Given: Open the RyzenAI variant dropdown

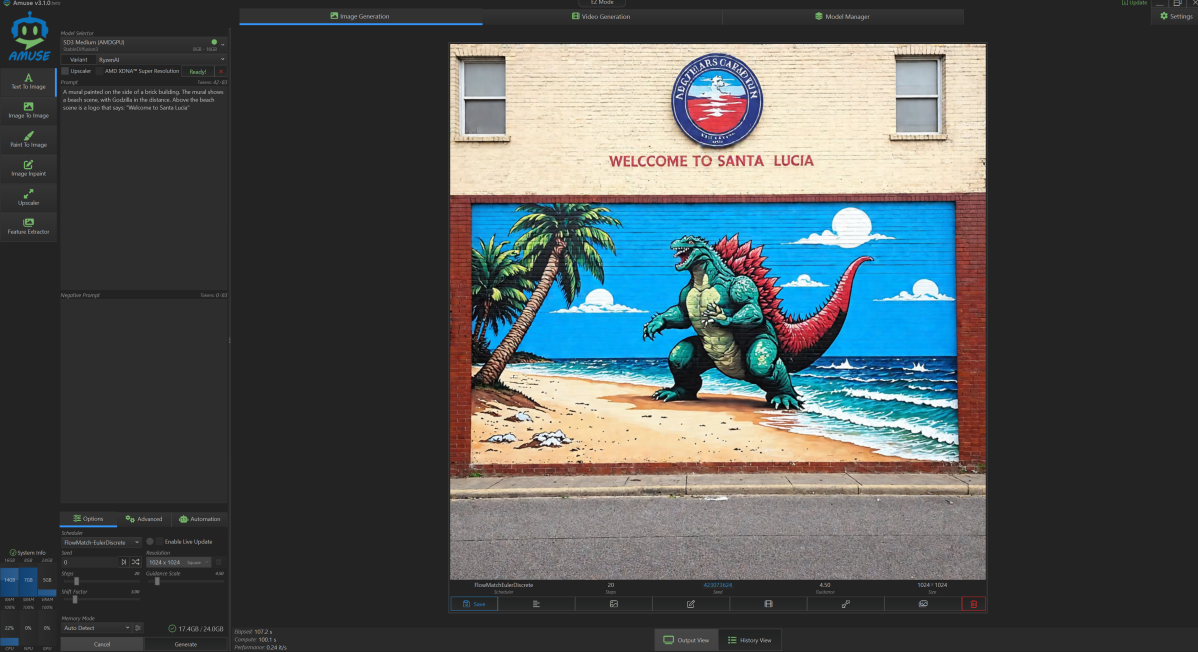Looking at the screenshot, I should tap(161, 60).
